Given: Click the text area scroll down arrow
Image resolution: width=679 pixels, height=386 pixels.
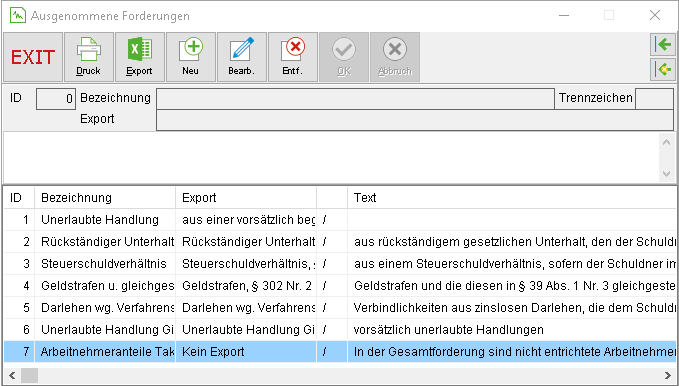Looking at the screenshot, I should click(666, 174).
